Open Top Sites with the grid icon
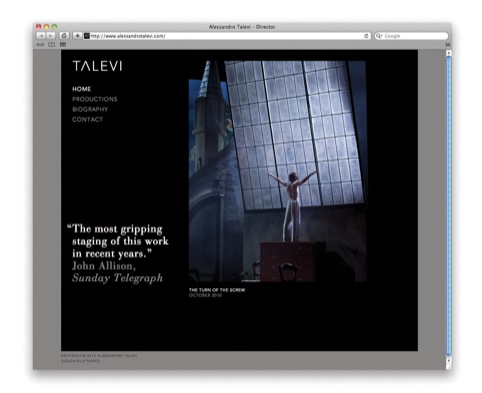482x393 pixels. (x=63, y=44)
